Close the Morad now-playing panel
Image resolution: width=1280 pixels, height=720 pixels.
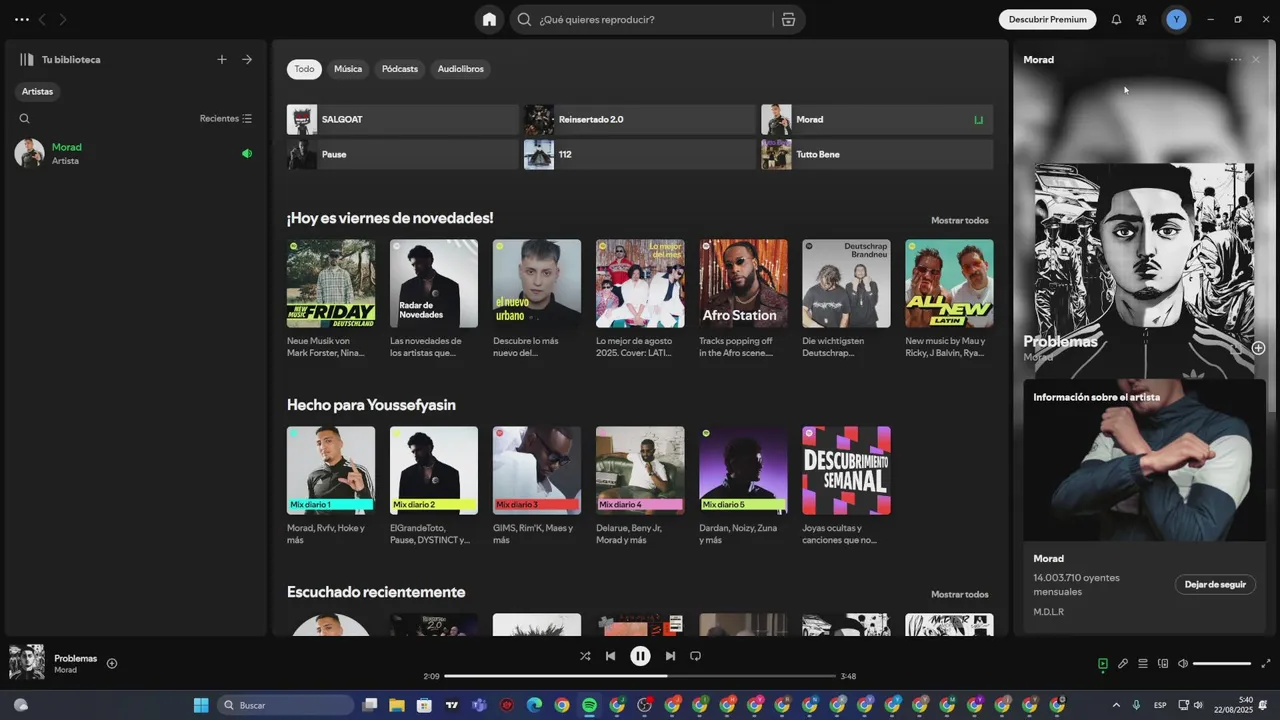1256,60
